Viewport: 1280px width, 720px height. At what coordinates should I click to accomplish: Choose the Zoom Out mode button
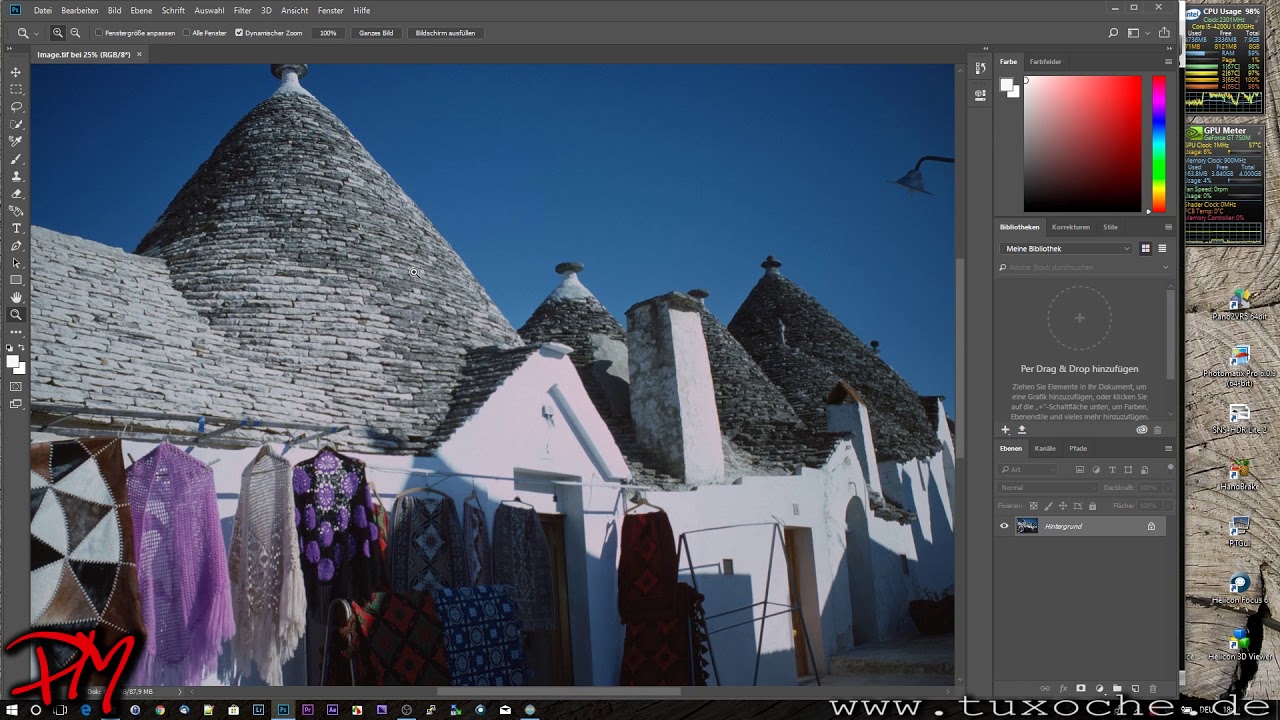[75, 33]
